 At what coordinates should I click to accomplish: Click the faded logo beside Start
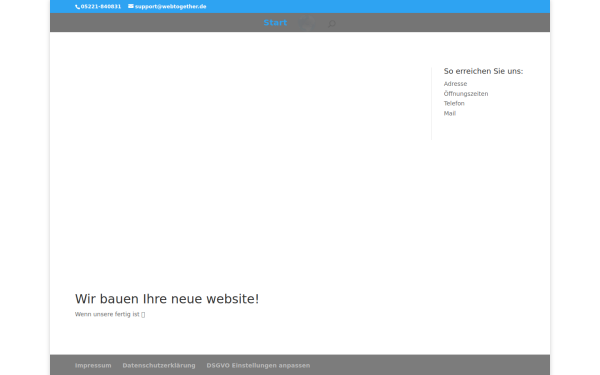307,23
